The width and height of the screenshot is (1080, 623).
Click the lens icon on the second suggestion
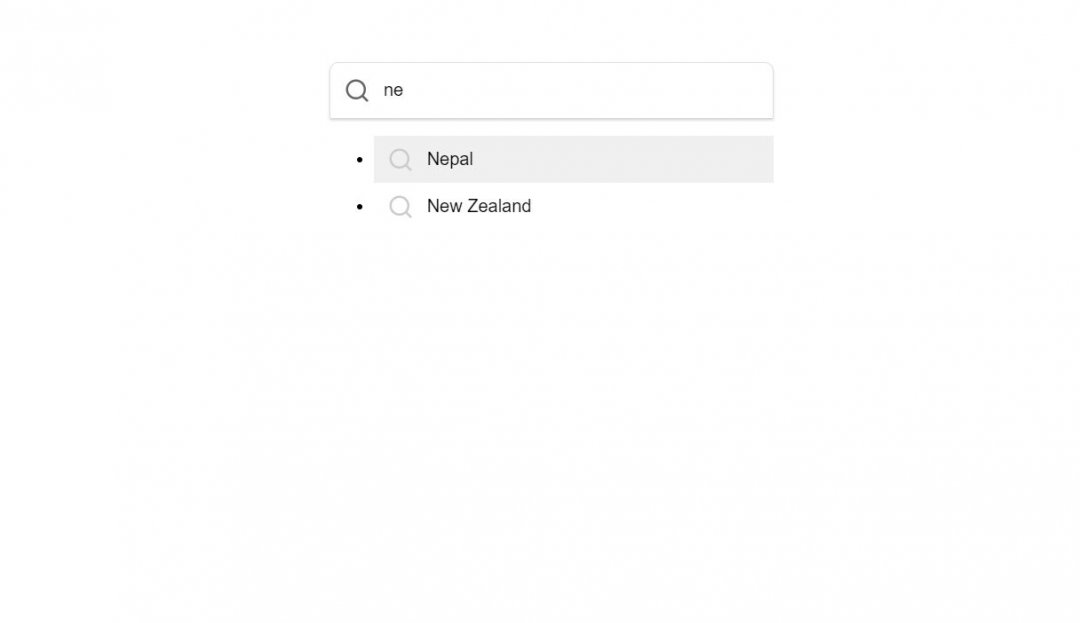(400, 206)
